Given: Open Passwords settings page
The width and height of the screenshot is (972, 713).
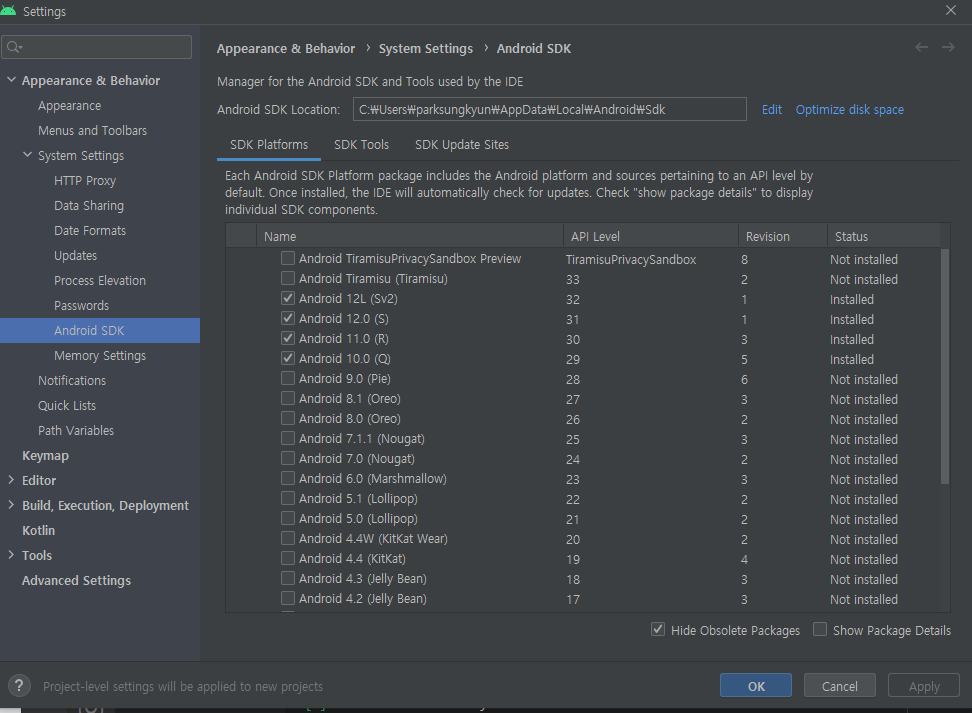Looking at the screenshot, I should point(81,306).
